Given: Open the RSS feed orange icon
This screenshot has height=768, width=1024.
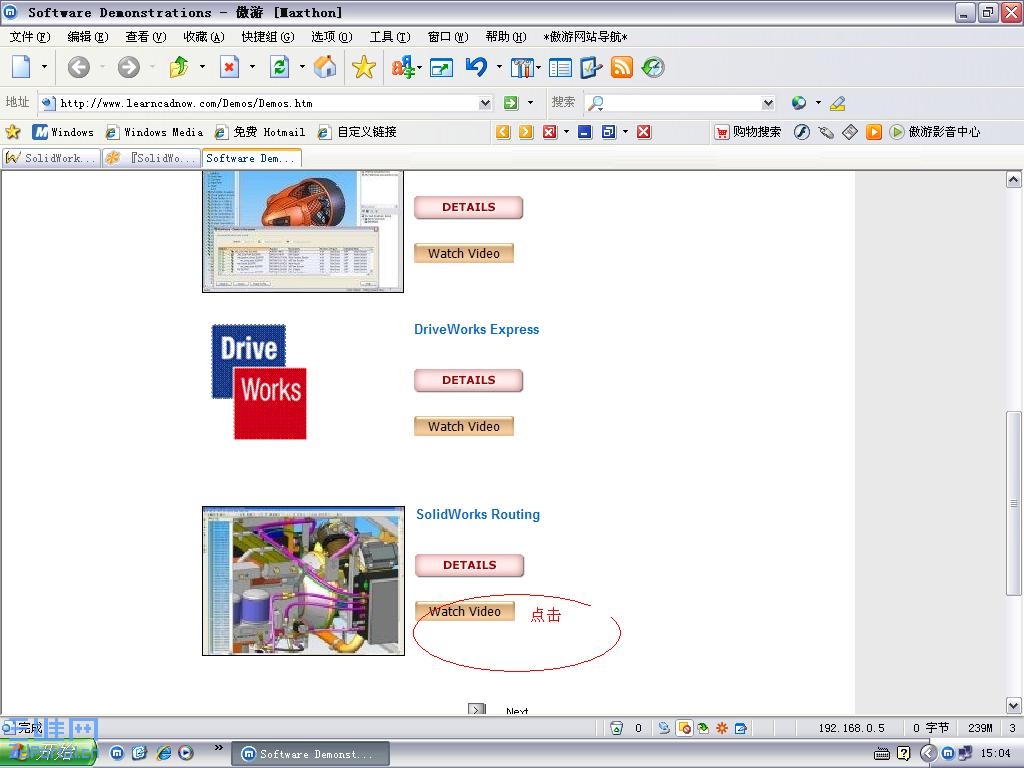Looking at the screenshot, I should pyautogui.click(x=622, y=67).
